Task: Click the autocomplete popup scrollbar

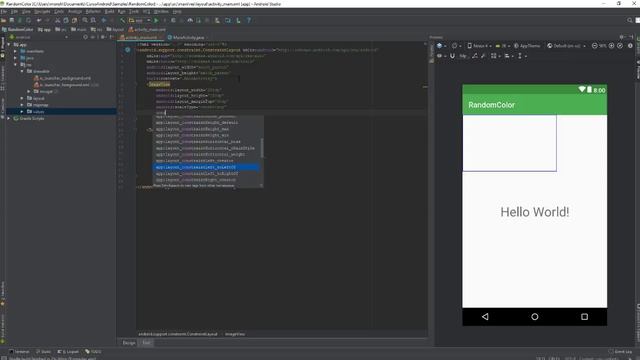Action: [x=262, y=148]
